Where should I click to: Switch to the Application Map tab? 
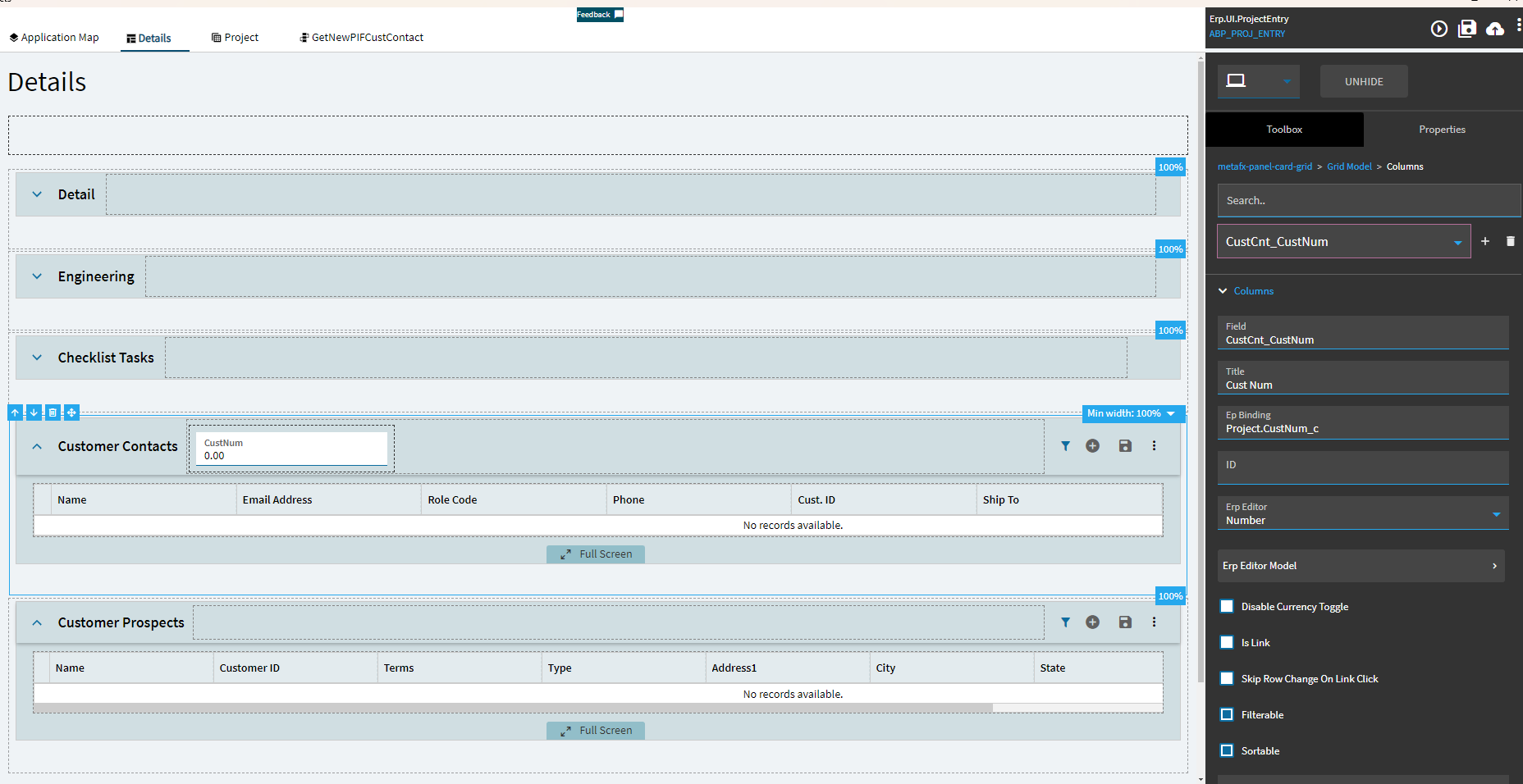point(54,38)
